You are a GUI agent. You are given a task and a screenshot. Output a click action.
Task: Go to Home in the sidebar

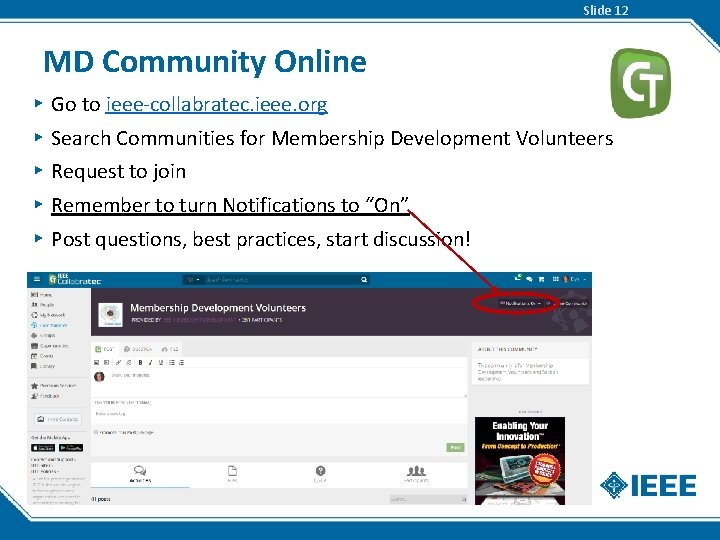41,295
